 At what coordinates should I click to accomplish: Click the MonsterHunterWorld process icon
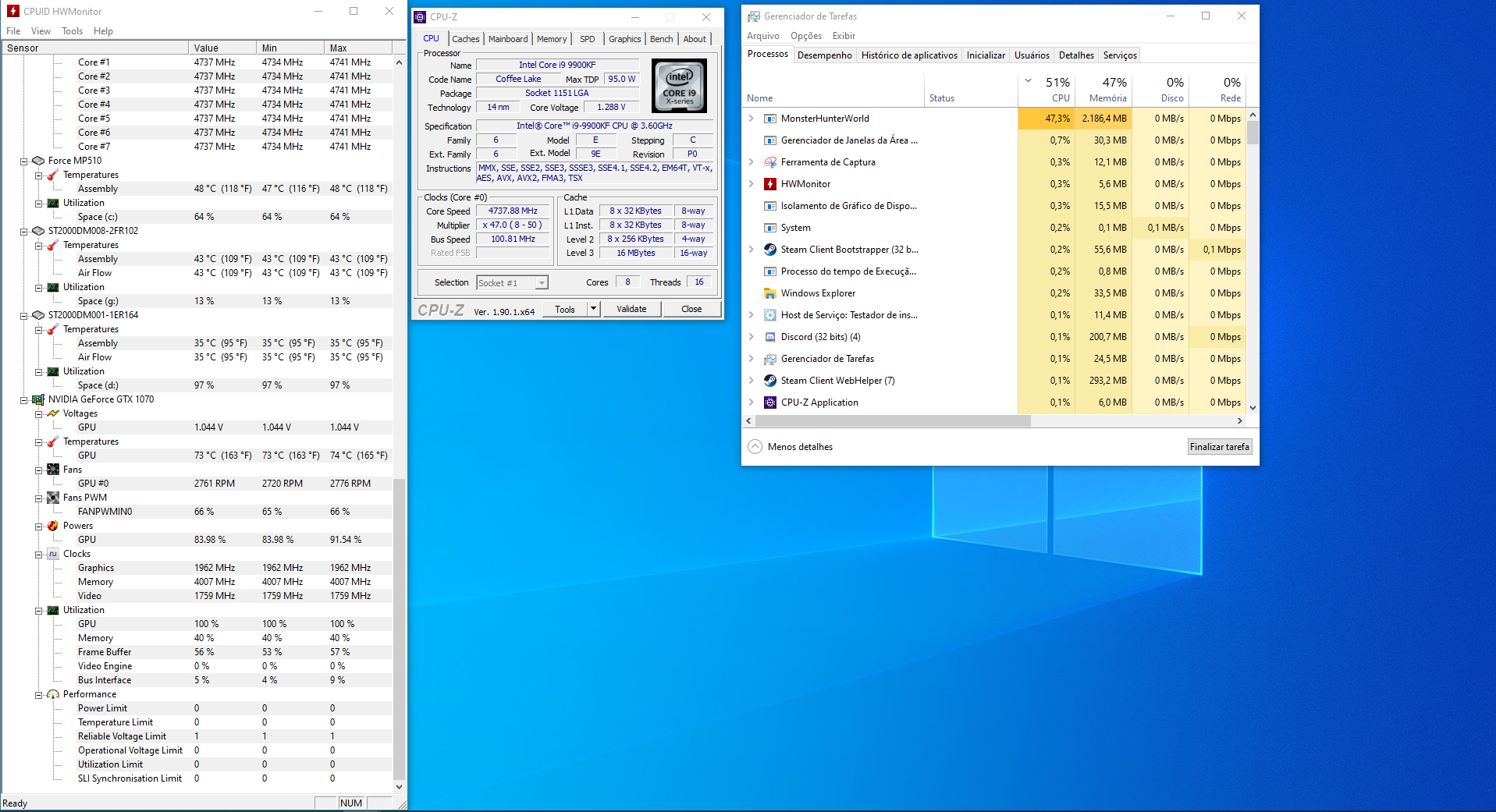[769, 119]
